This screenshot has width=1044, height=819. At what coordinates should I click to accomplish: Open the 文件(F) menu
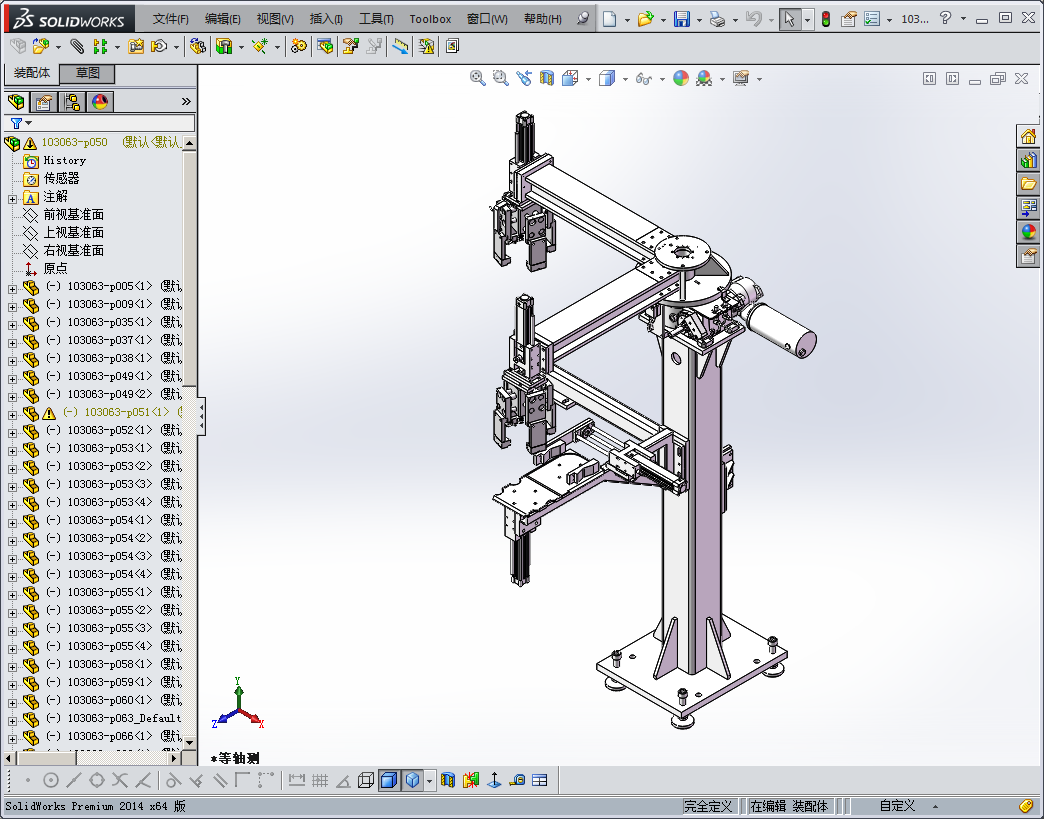[170, 19]
